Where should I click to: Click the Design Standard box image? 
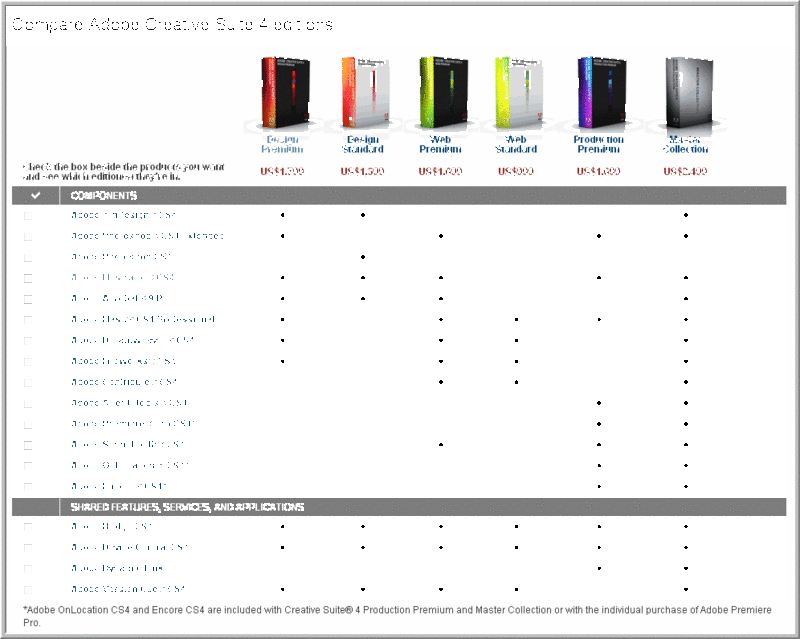point(364,92)
